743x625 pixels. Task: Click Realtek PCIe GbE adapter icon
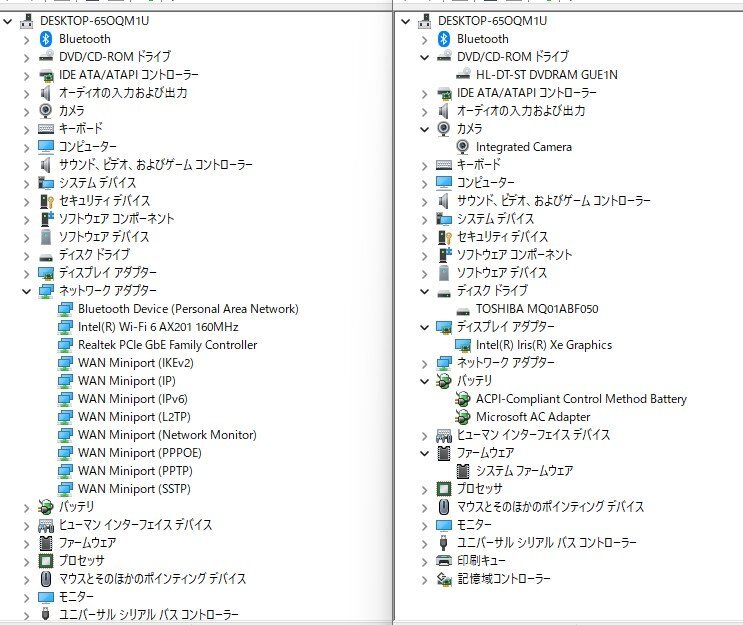click(65, 345)
